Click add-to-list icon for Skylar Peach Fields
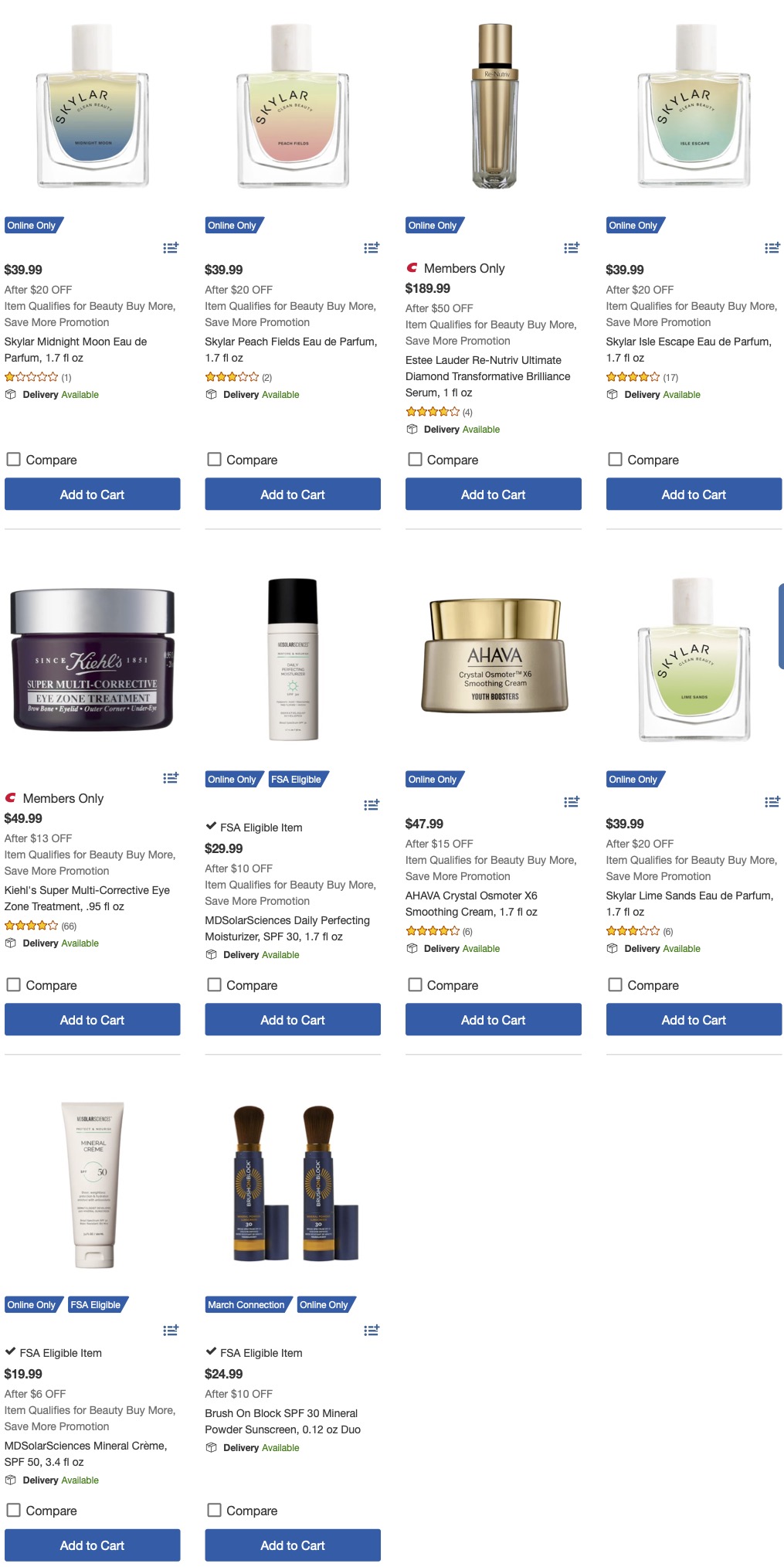Viewport: 784px width, 1567px height. pyautogui.click(x=372, y=248)
